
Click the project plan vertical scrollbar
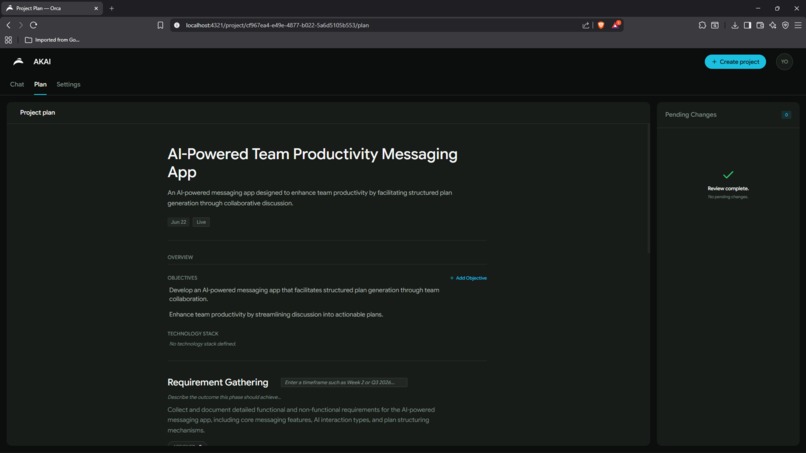coord(649,189)
